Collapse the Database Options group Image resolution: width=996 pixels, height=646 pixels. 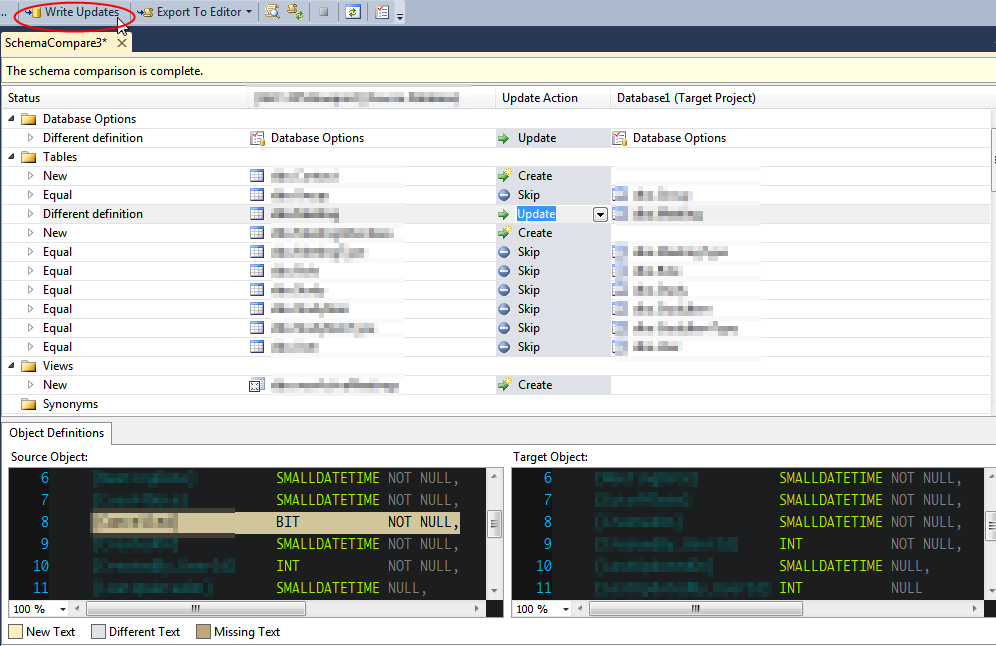pyautogui.click(x=13, y=119)
